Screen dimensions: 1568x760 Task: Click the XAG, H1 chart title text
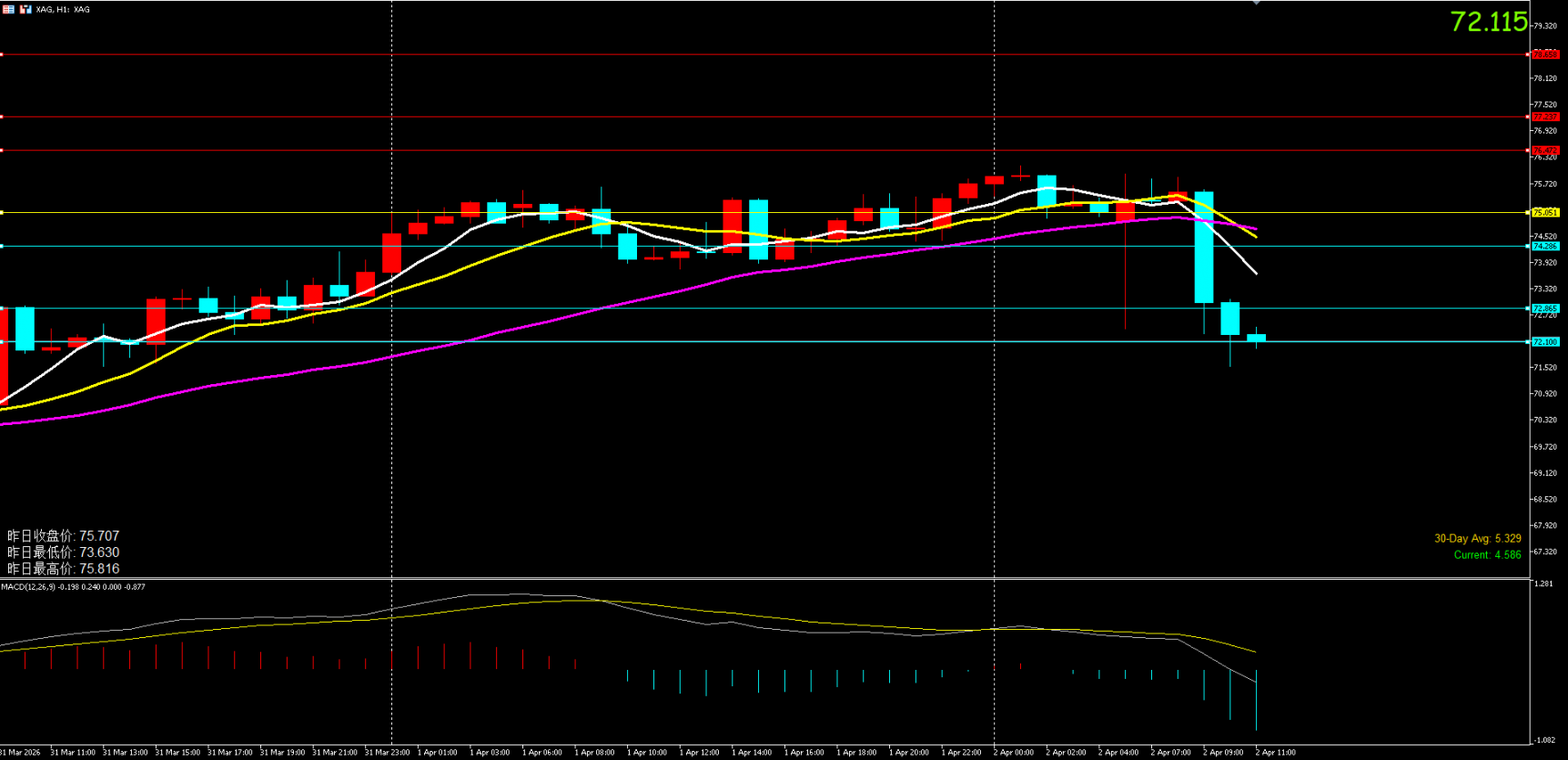tap(63, 9)
